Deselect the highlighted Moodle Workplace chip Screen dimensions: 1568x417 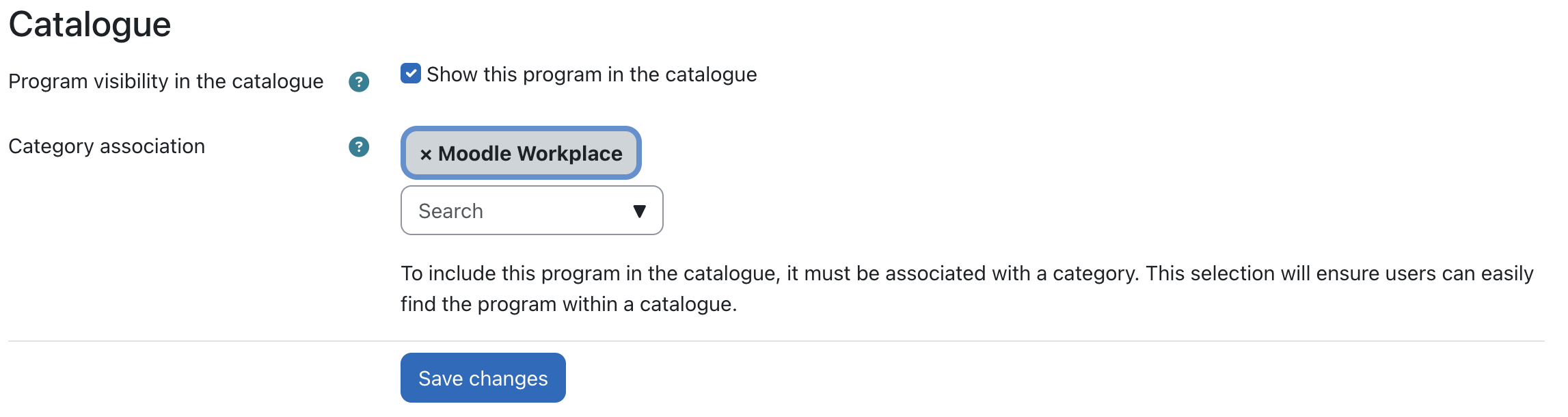521,153
